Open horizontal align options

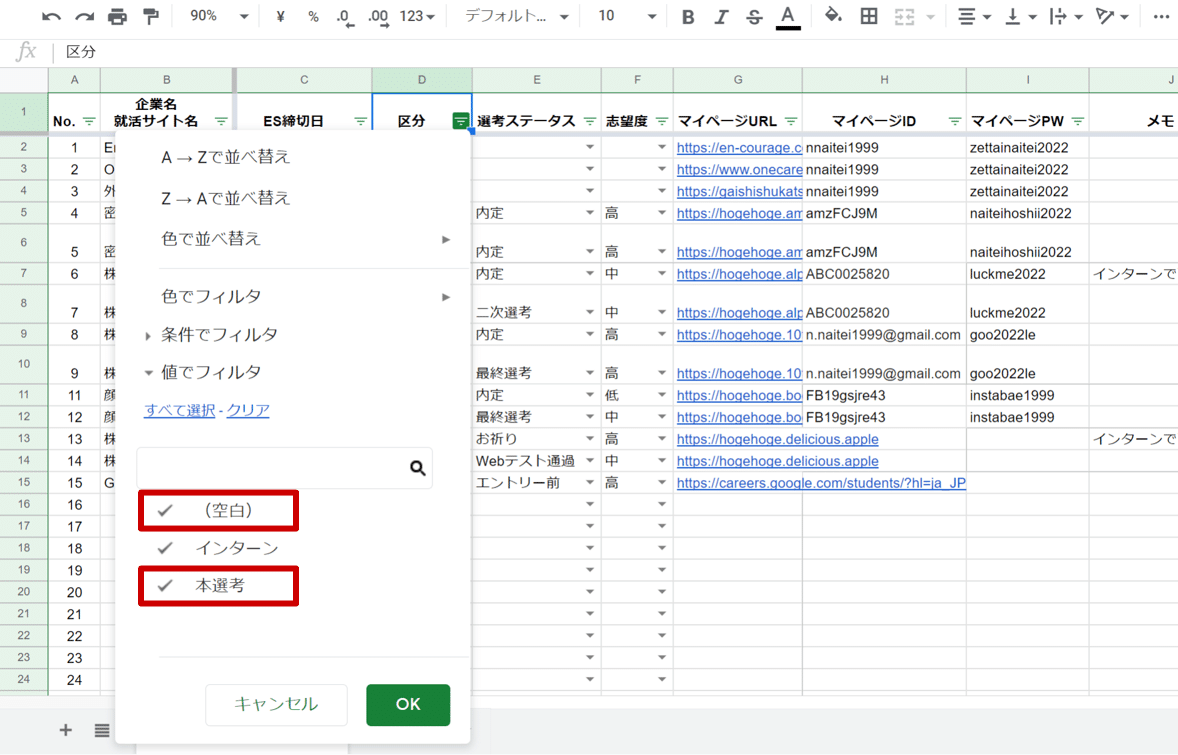click(x=974, y=17)
